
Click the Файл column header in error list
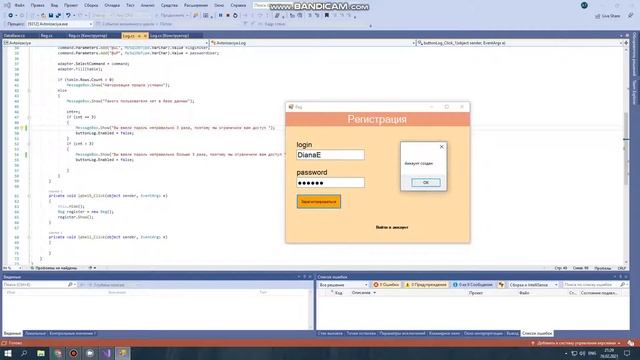(524, 293)
